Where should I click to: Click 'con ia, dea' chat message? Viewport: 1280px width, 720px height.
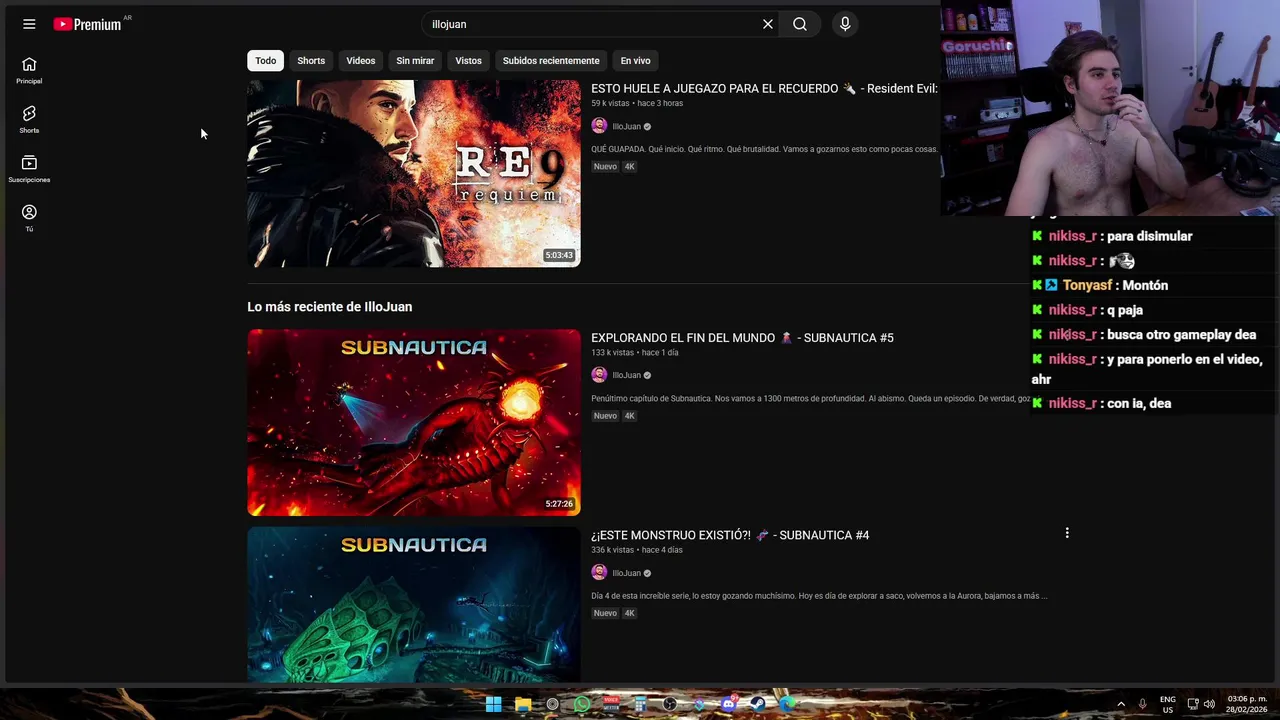pyautogui.click(x=1101, y=403)
